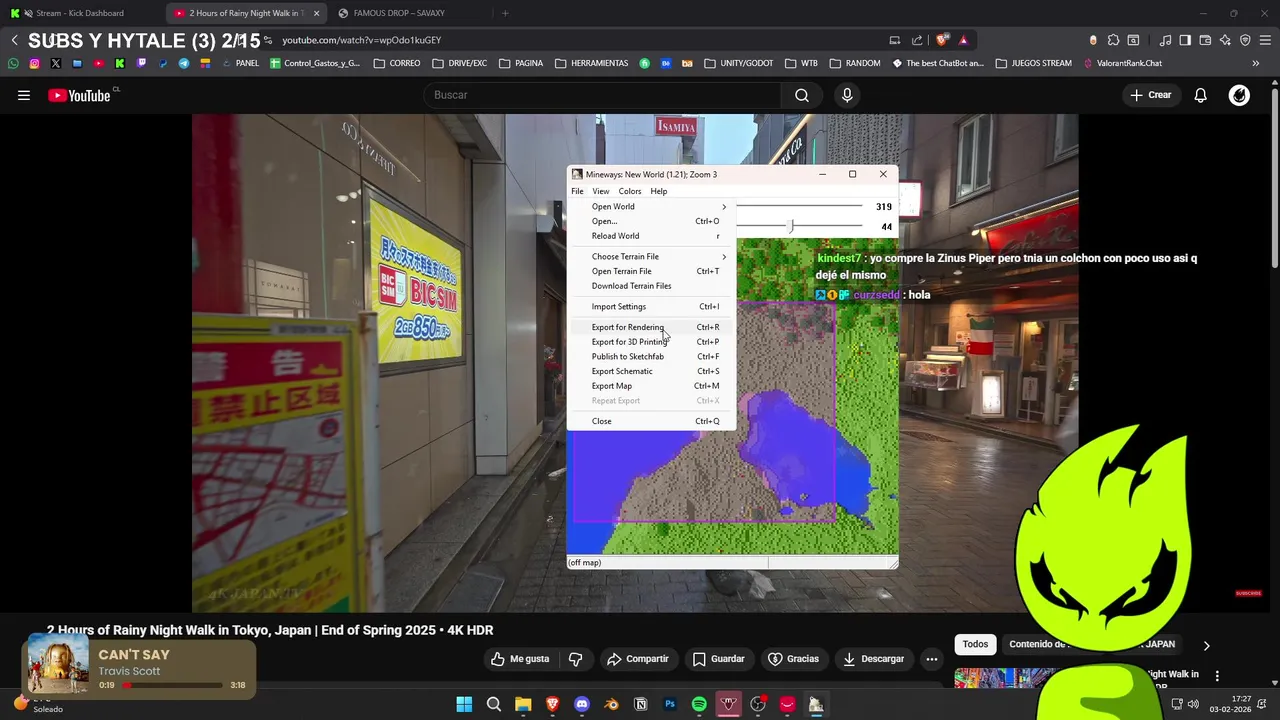The height and width of the screenshot is (720, 1280).
Task: Click the Gracias button
Action: pos(793,659)
